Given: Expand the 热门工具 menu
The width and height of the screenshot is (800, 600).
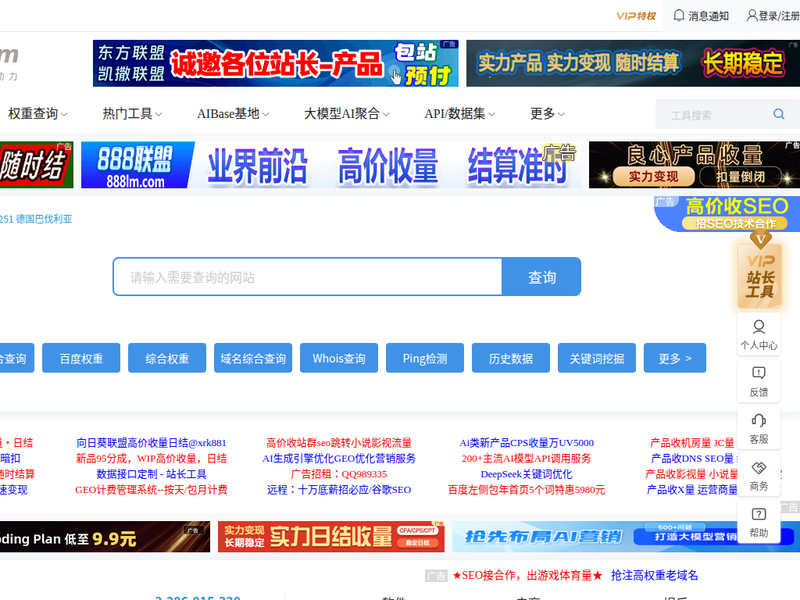Looking at the screenshot, I should [x=132, y=114].
